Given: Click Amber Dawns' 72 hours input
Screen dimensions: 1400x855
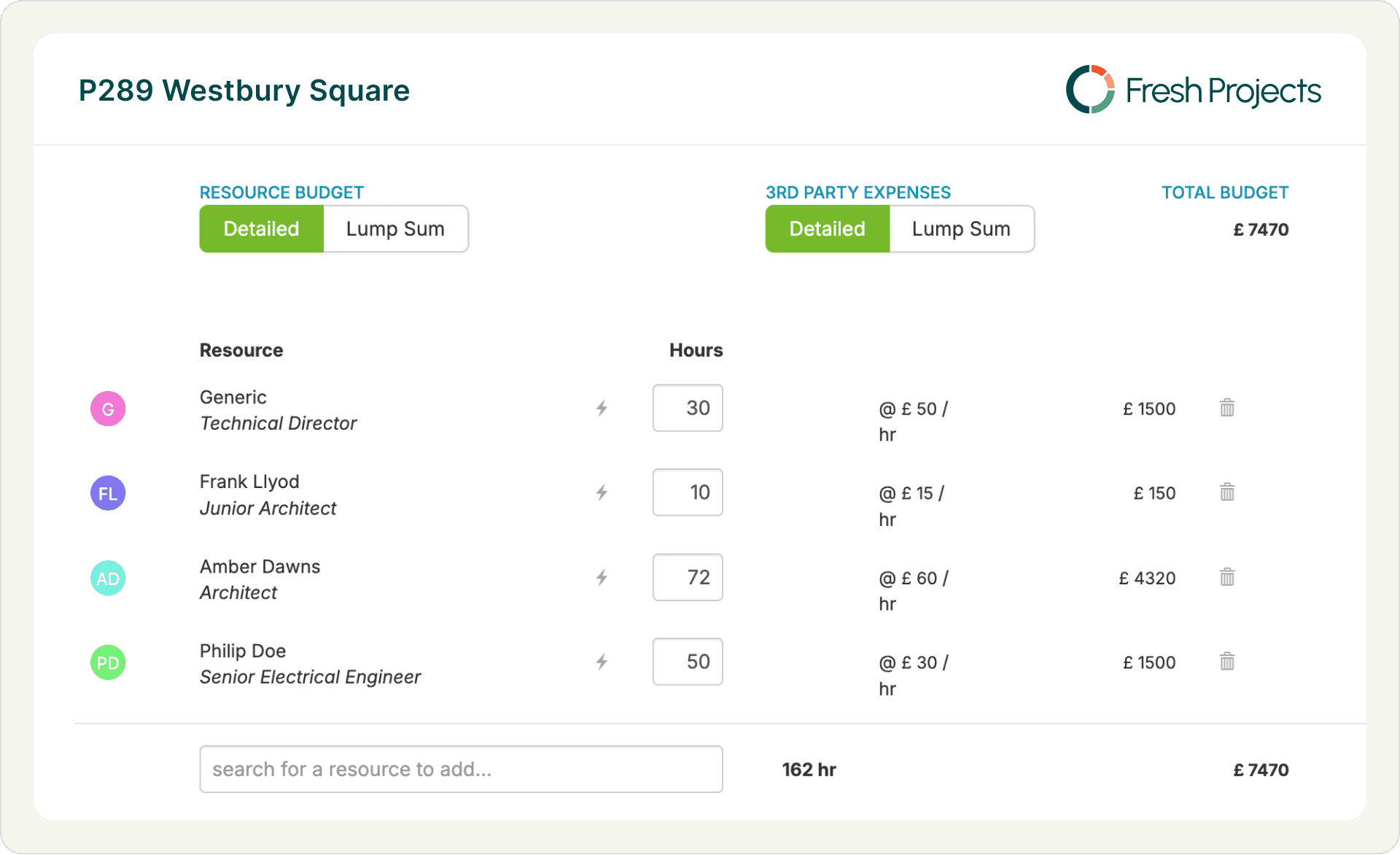Looking at the screenshot, I should [687, 577].
